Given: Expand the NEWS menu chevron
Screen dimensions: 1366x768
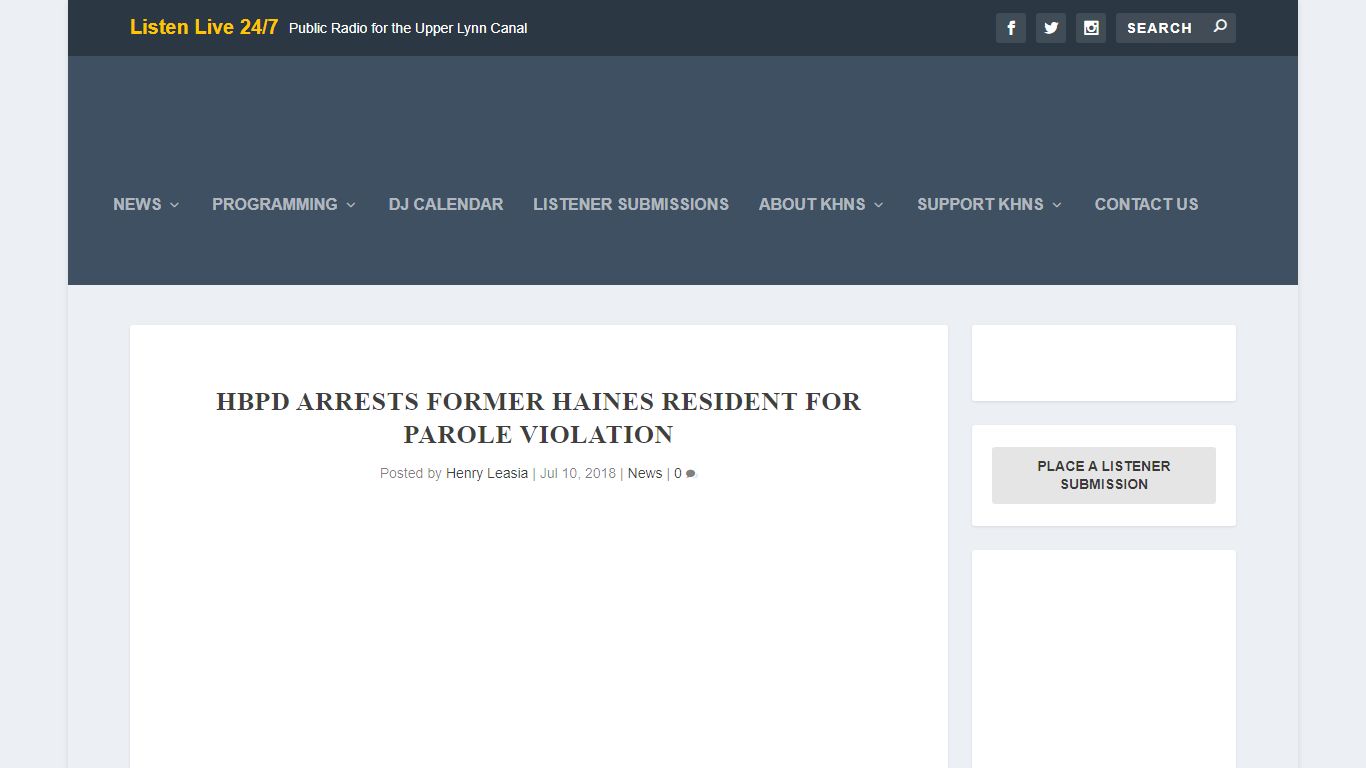Looking at the screenshot, I should tap(174, 205).
